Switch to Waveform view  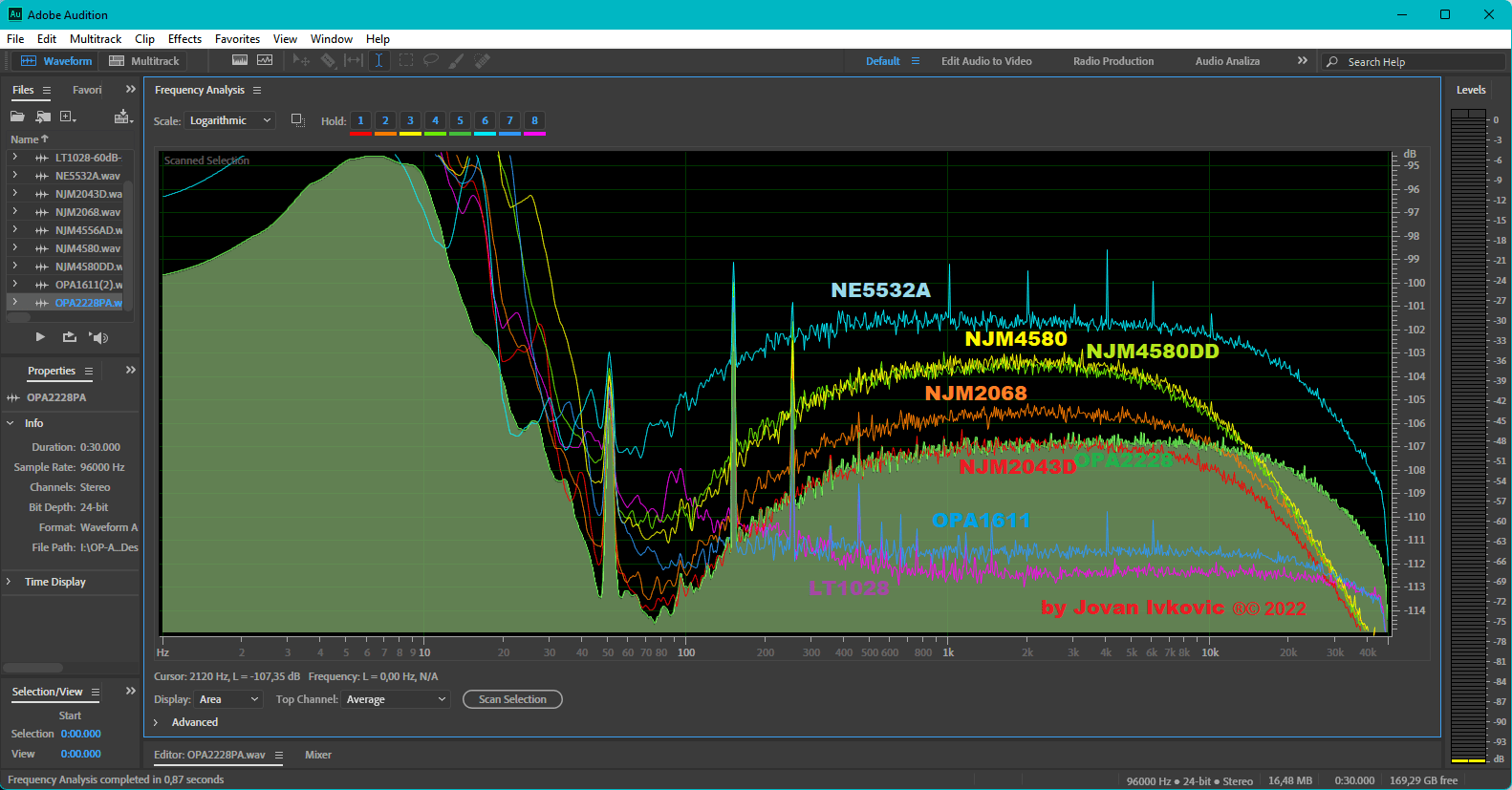[x=57, y=61]
